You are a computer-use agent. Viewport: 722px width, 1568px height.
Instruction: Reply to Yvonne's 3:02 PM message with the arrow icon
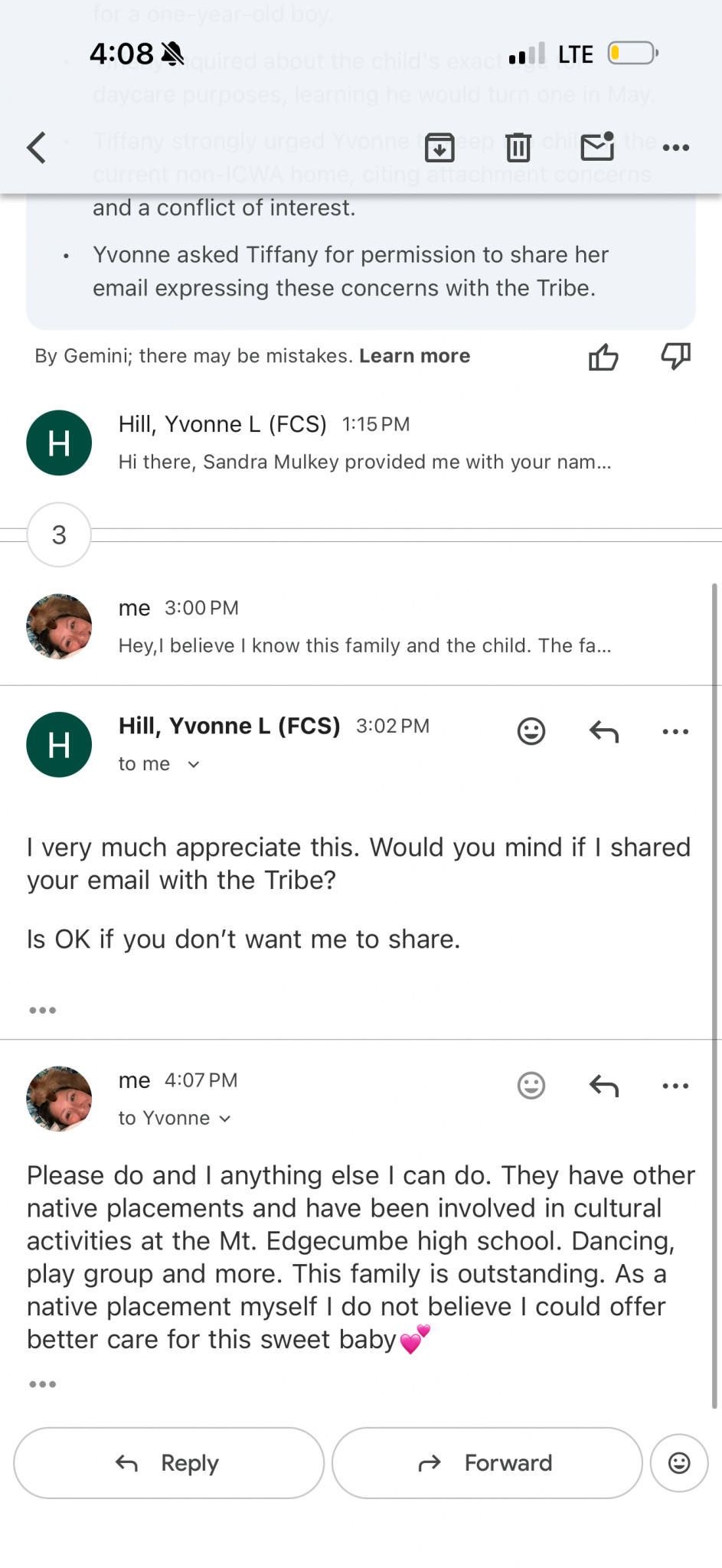603,732
